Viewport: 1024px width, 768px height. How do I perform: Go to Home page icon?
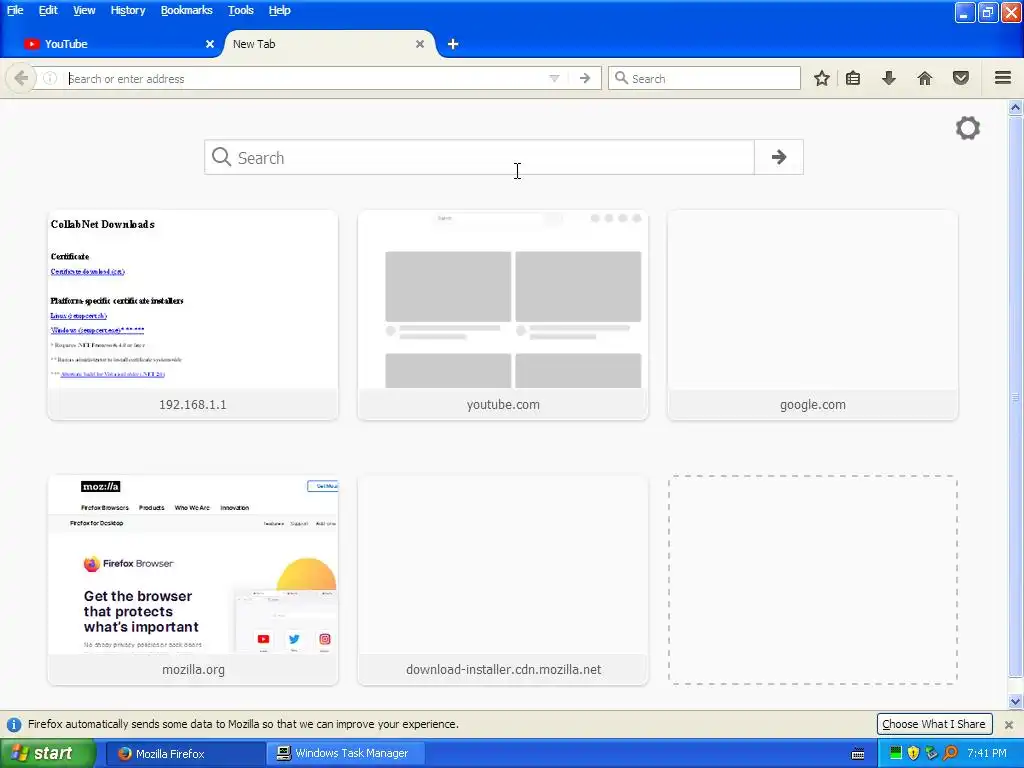click(x=924, y=78)
